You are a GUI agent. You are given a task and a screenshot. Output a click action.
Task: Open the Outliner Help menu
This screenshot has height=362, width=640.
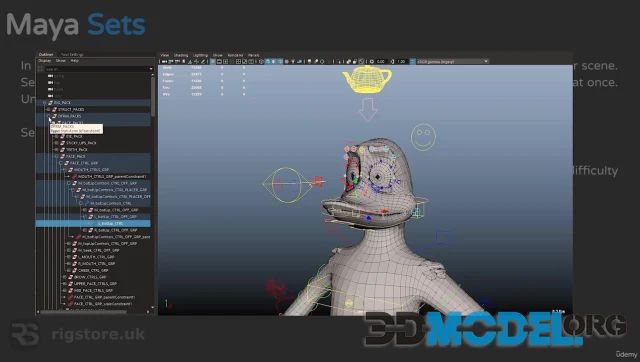[74, 61]
